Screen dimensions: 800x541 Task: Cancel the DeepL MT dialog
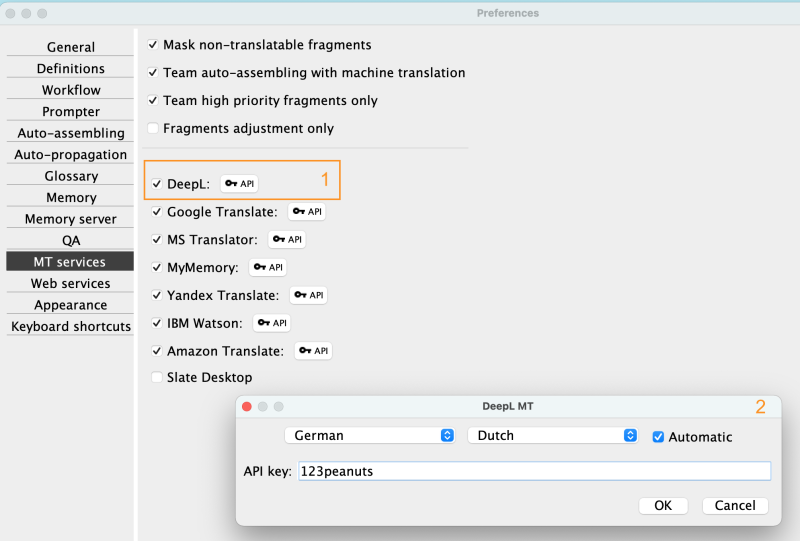tap(735, 505)
